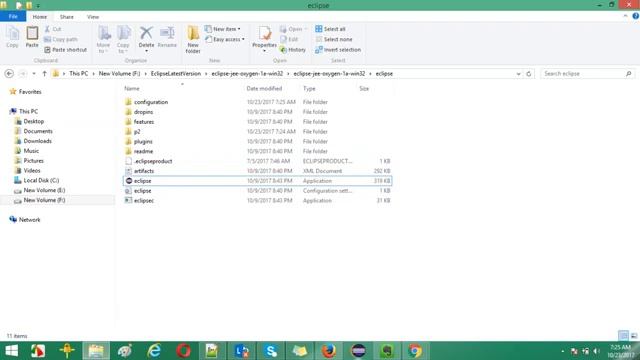Open Internet Explorer from the taskbar

click(154, 351)
